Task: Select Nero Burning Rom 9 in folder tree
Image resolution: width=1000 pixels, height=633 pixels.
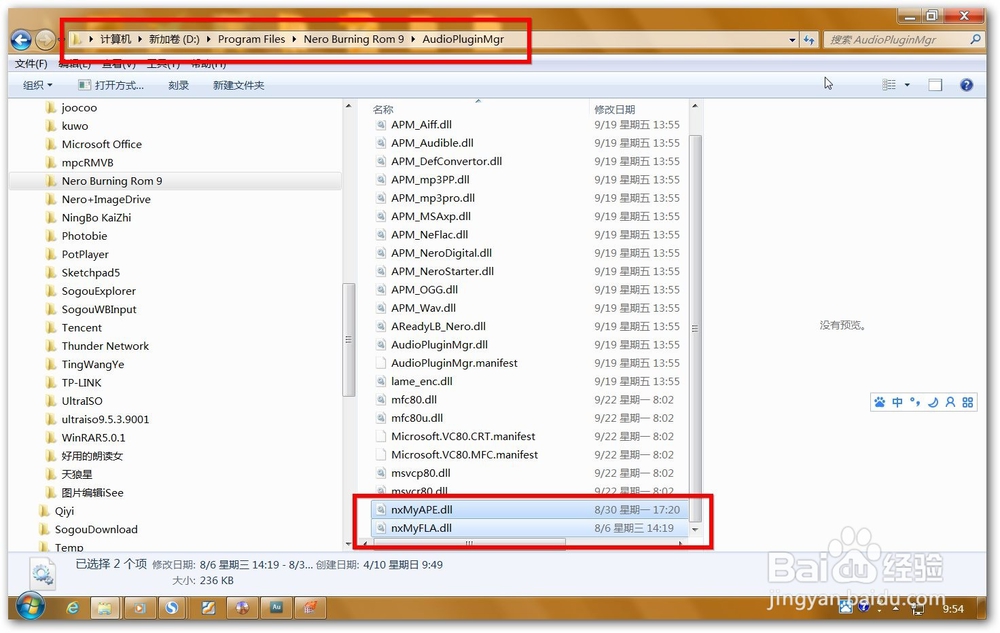Action: point(112,181)
